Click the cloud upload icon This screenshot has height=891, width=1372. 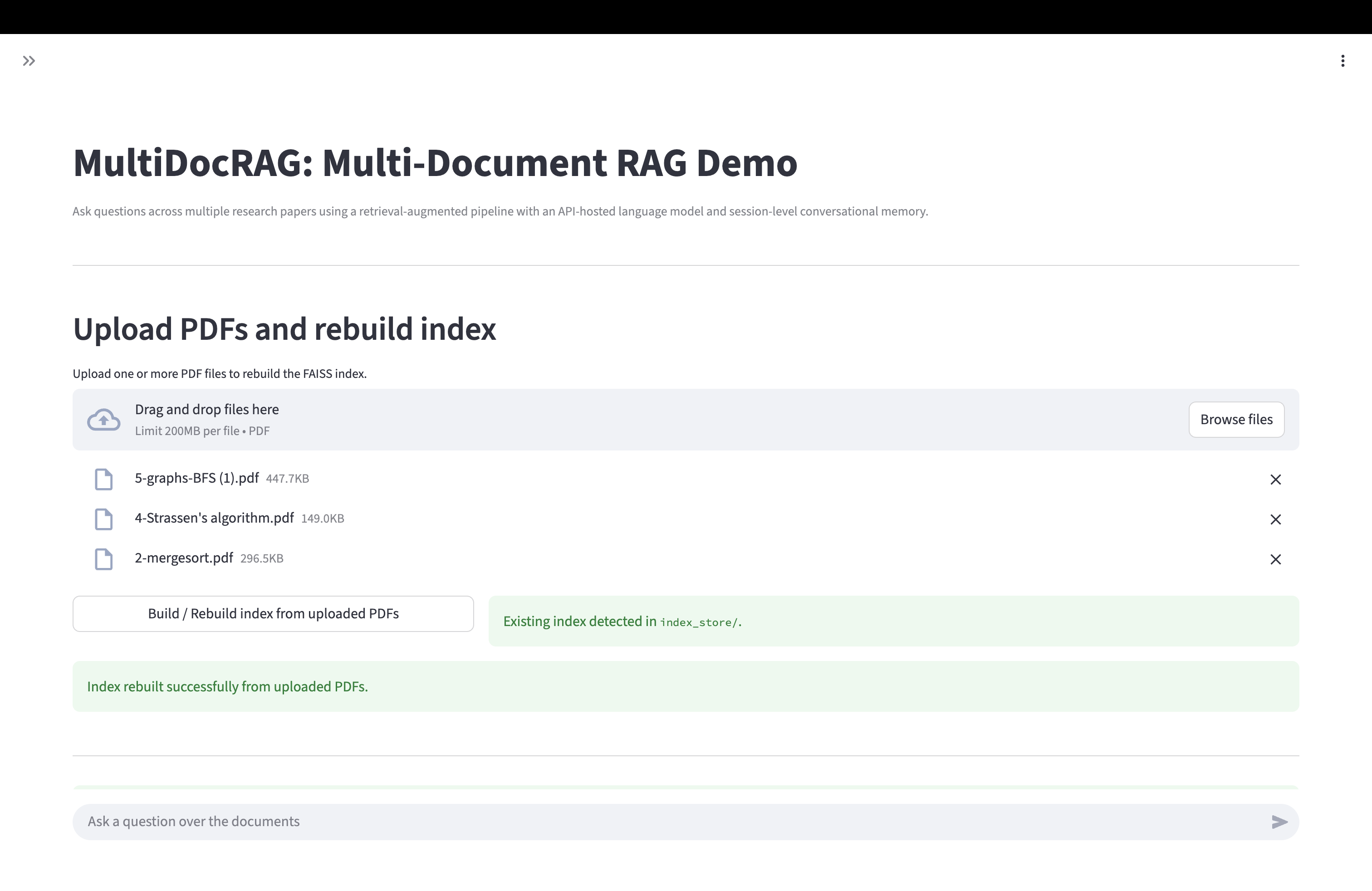[x=104, y=420]
